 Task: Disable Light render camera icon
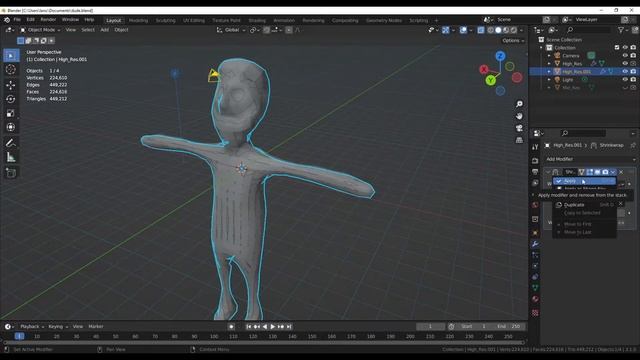(633, 80)
